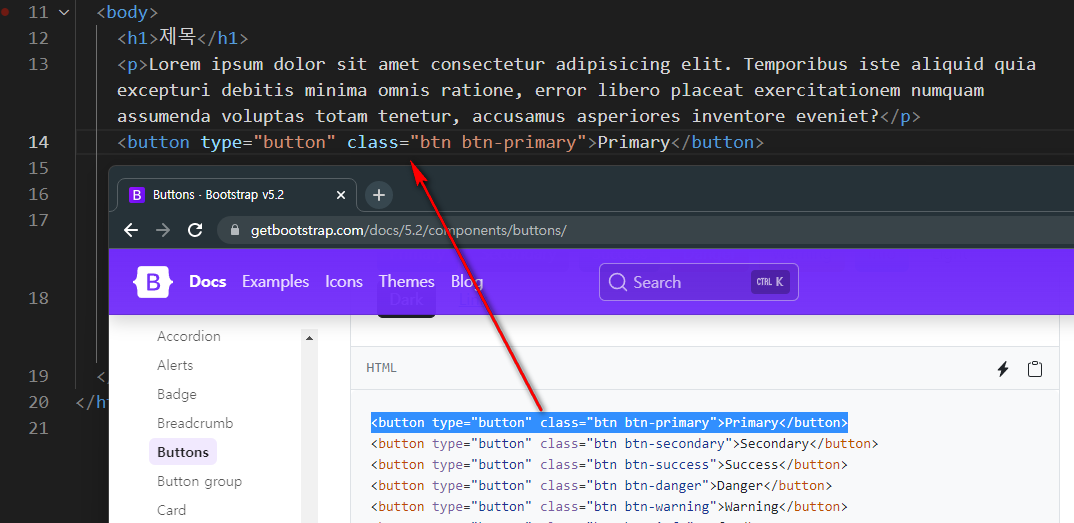
Task: Select Buttons in the docs sidebar
Action: pos(183,452)
